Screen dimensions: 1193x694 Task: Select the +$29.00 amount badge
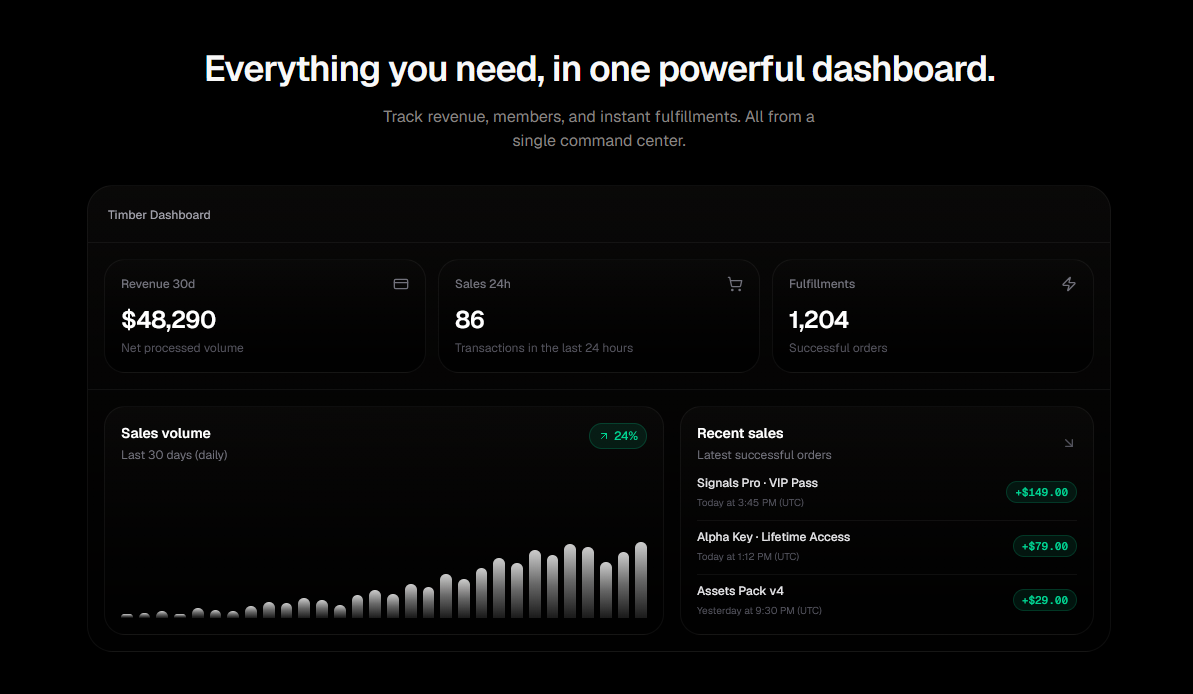click(1045, 600)
